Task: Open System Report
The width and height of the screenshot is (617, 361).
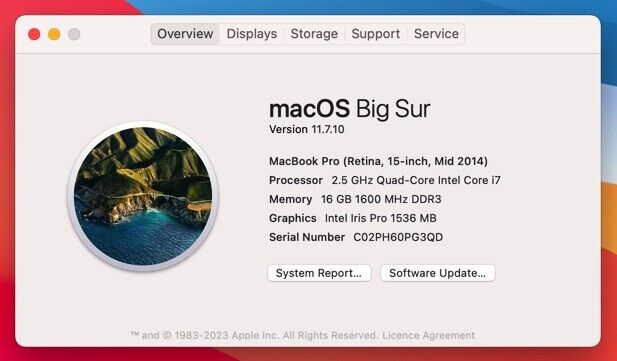Action: pyautogui.click(x=319, y=273)
